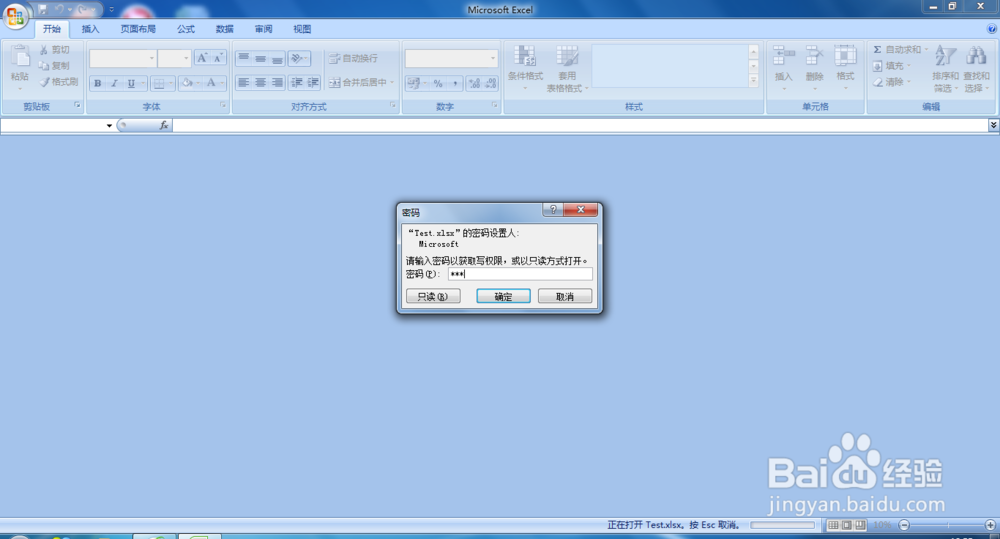This screenshot has width=1000, height=539.
Task: Click the cell borders icon
Action: [159, 83]
